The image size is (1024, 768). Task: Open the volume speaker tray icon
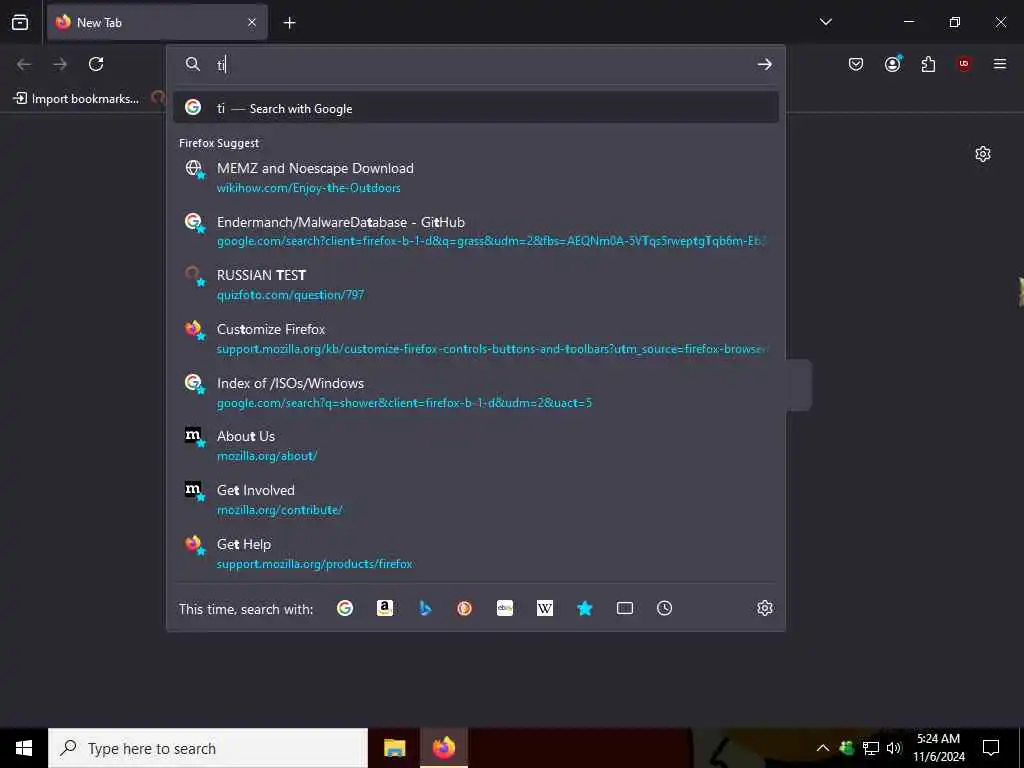coord(895,748)
